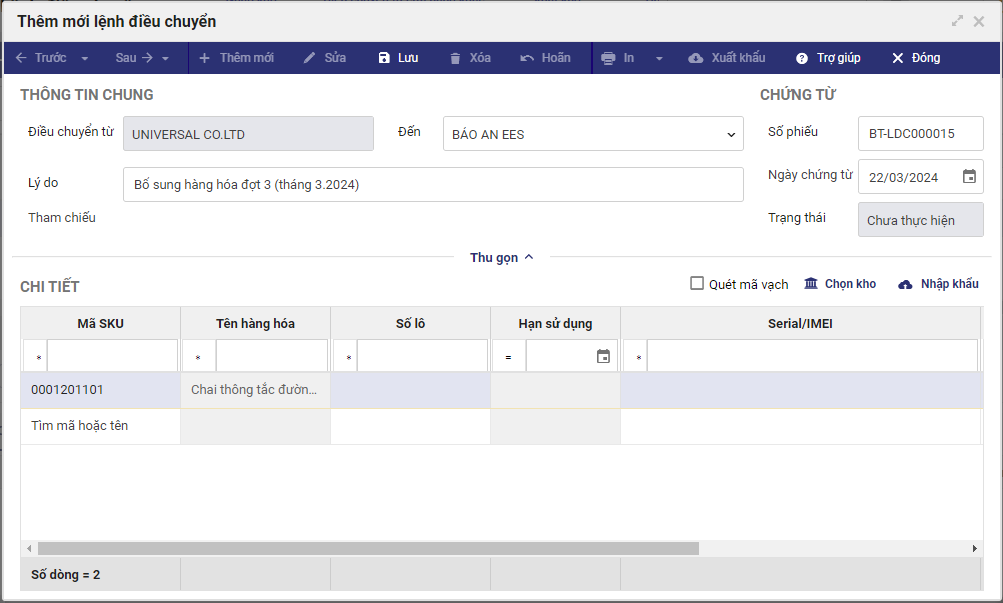Click Thêm mới in the toolbar
The height and width of the screenshot is (603, 1003).
click(x=237, y=58)
